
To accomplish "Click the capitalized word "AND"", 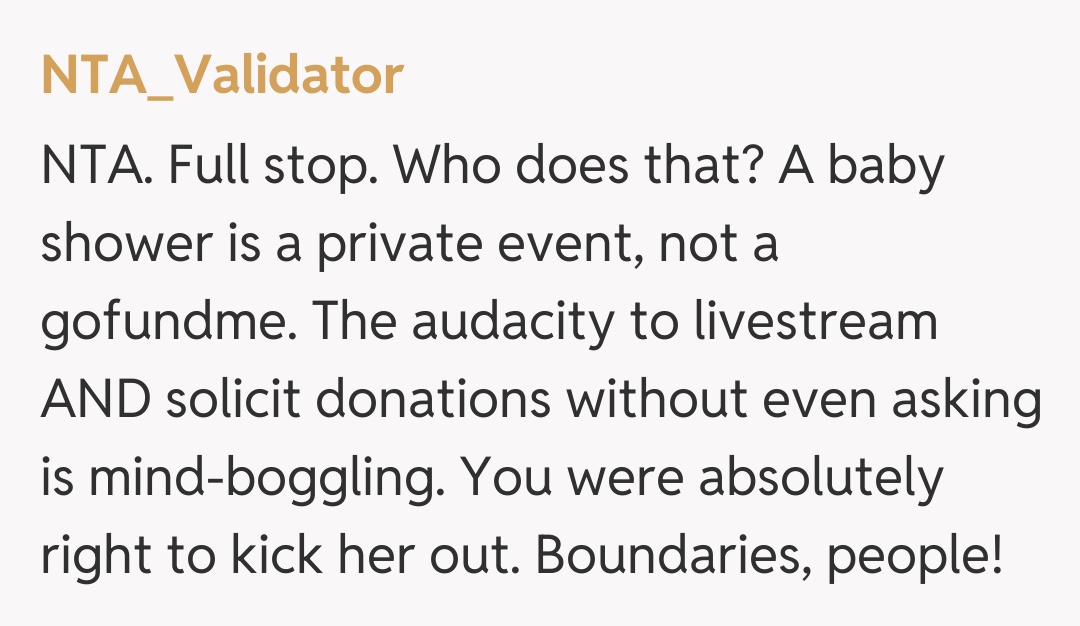I will [x=96, y=401].
